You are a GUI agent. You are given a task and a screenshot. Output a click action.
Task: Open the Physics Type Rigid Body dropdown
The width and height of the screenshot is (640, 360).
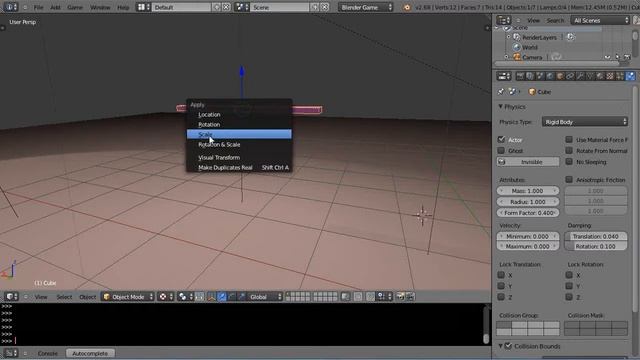tap(584, 122)
